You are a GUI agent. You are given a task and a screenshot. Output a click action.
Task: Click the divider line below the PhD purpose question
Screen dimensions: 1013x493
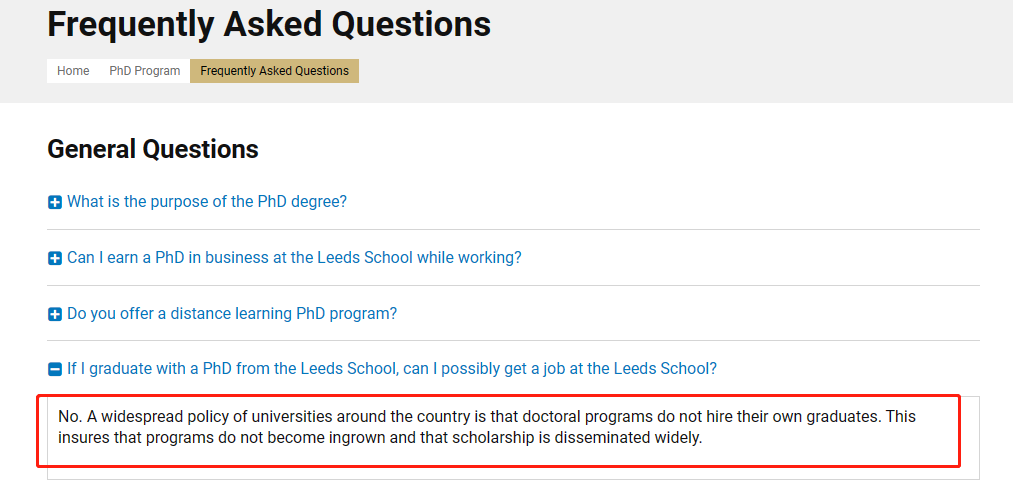(513, 230)
